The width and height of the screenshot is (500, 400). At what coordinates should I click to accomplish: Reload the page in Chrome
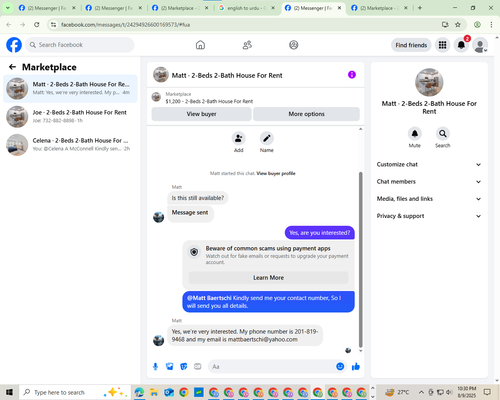[37, 24]
